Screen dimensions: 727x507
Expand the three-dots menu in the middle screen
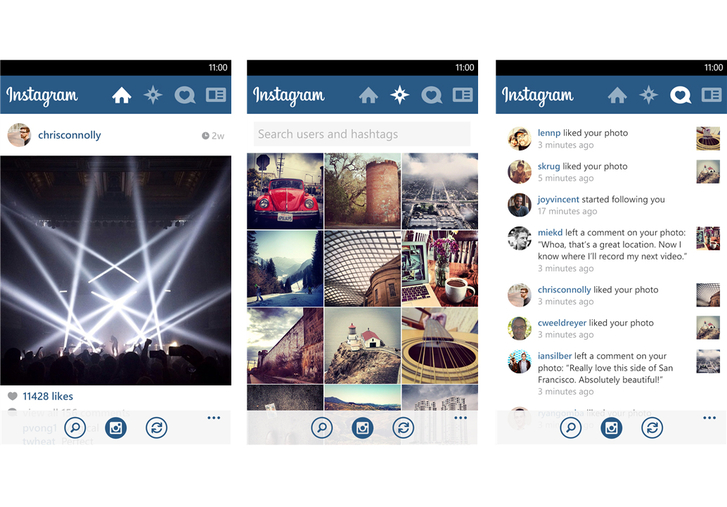460,418
